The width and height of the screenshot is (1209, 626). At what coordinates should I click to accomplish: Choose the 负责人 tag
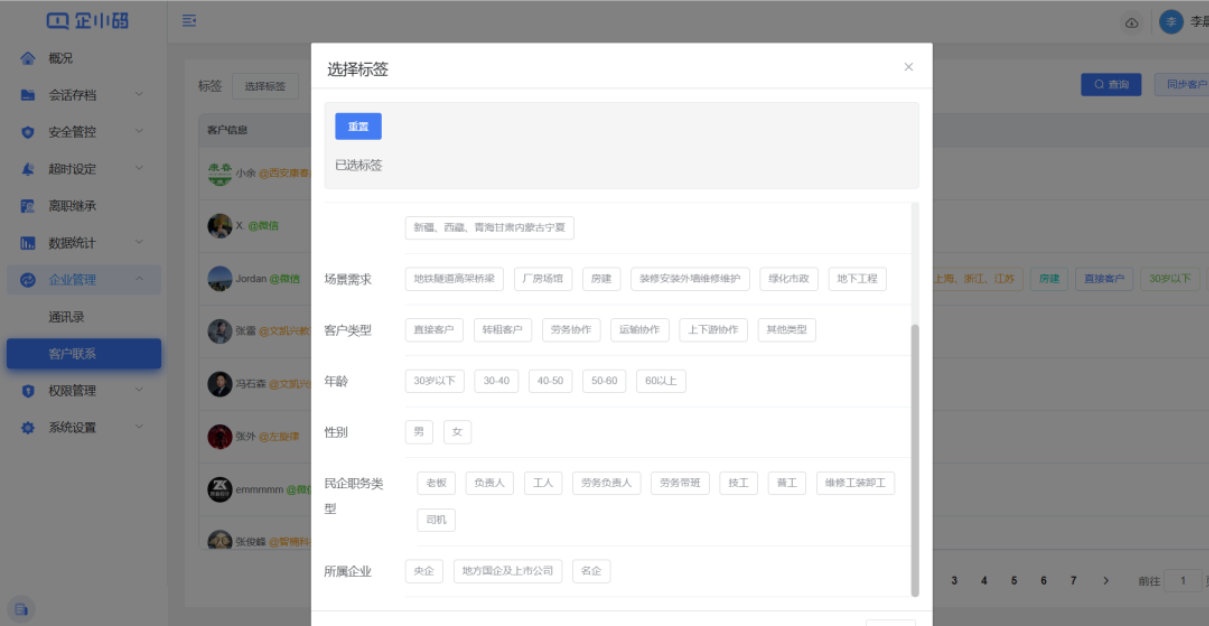coord(490,483)
